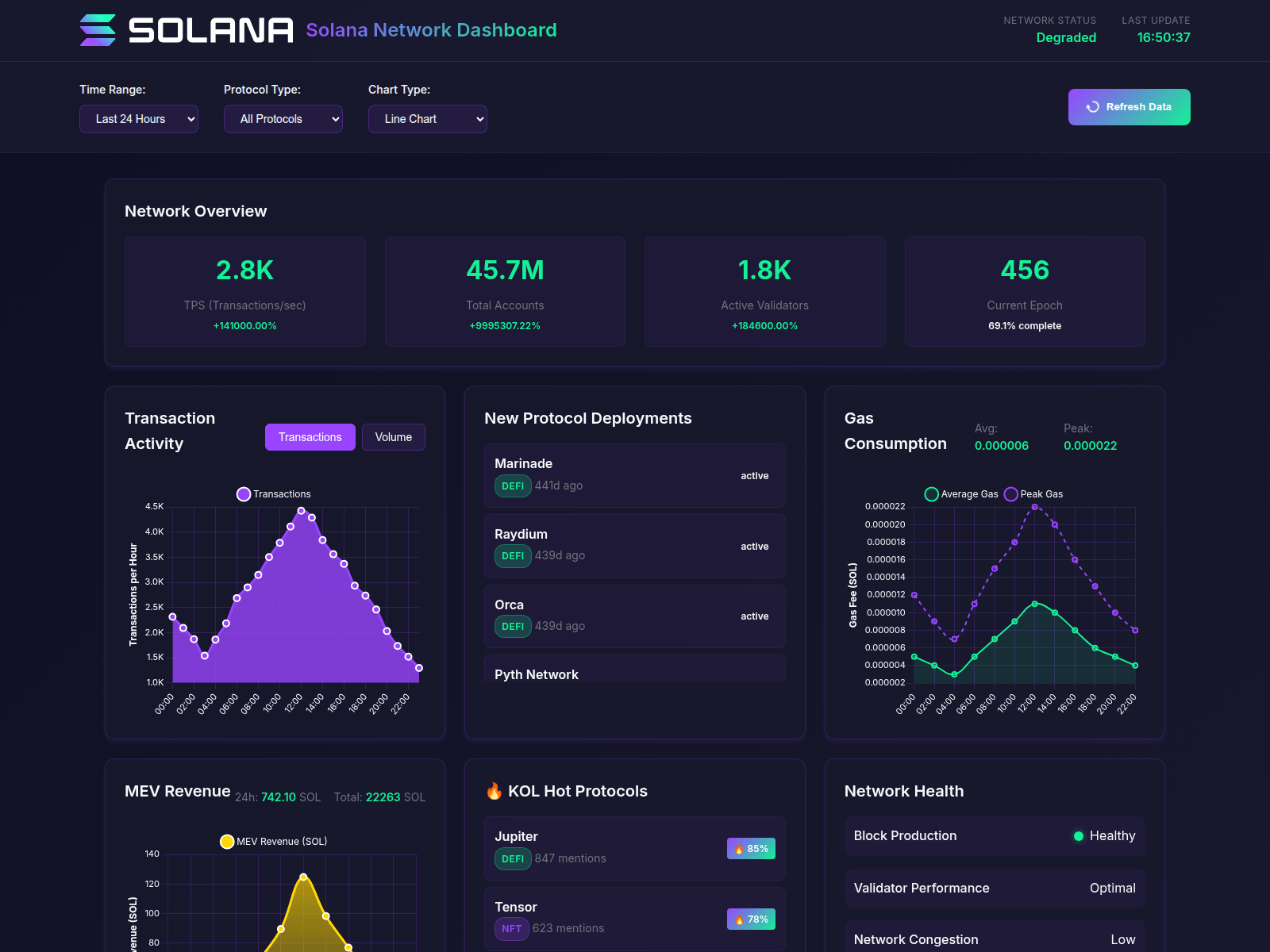The image size is (1270, 952).
Task: Click the green Healthy status dot
Action: [1079, 836]
